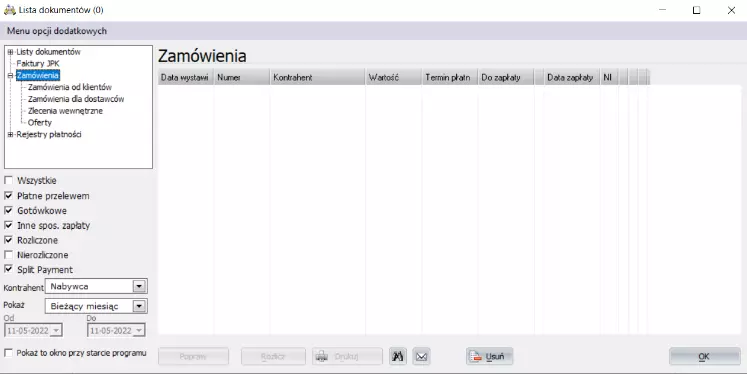Select Zamówienia od klientów in tree

[70, 87]
